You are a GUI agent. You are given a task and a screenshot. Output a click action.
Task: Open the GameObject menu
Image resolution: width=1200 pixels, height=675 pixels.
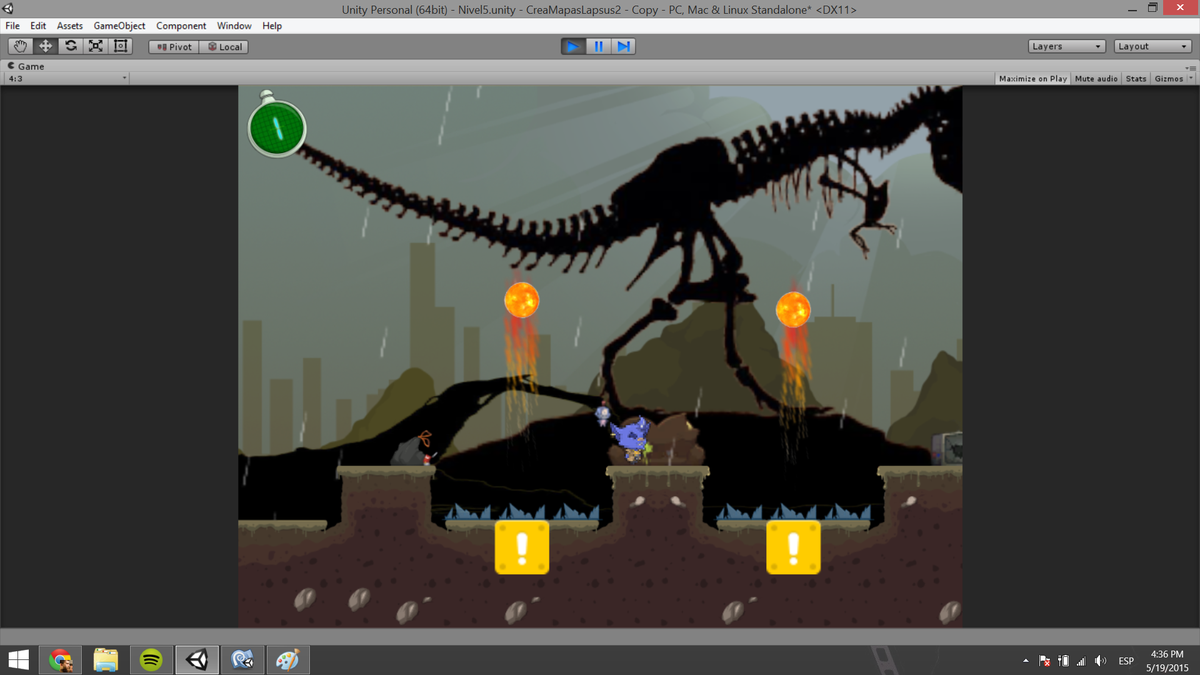pyautogui.click(x=119, y=25)
